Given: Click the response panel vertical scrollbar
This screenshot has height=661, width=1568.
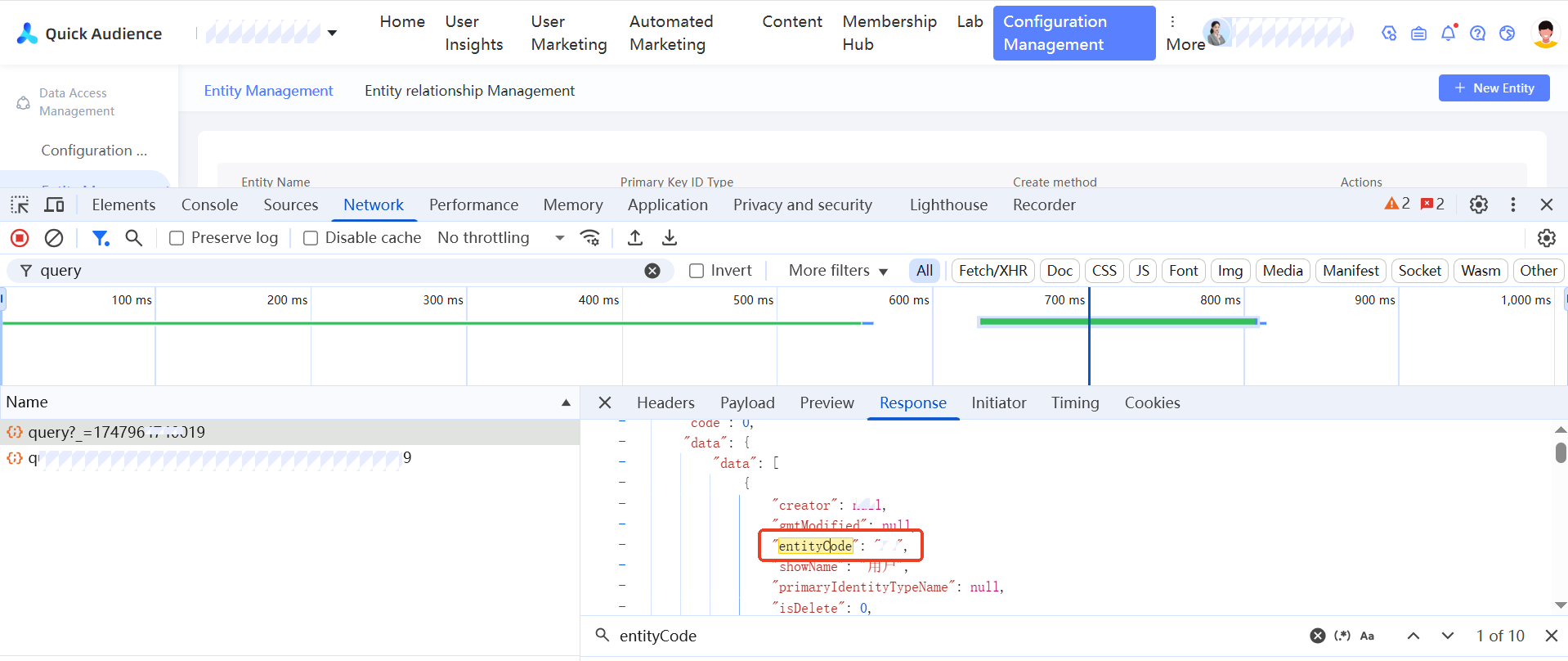Looking at the screenshot, I should click(1561, 452).
